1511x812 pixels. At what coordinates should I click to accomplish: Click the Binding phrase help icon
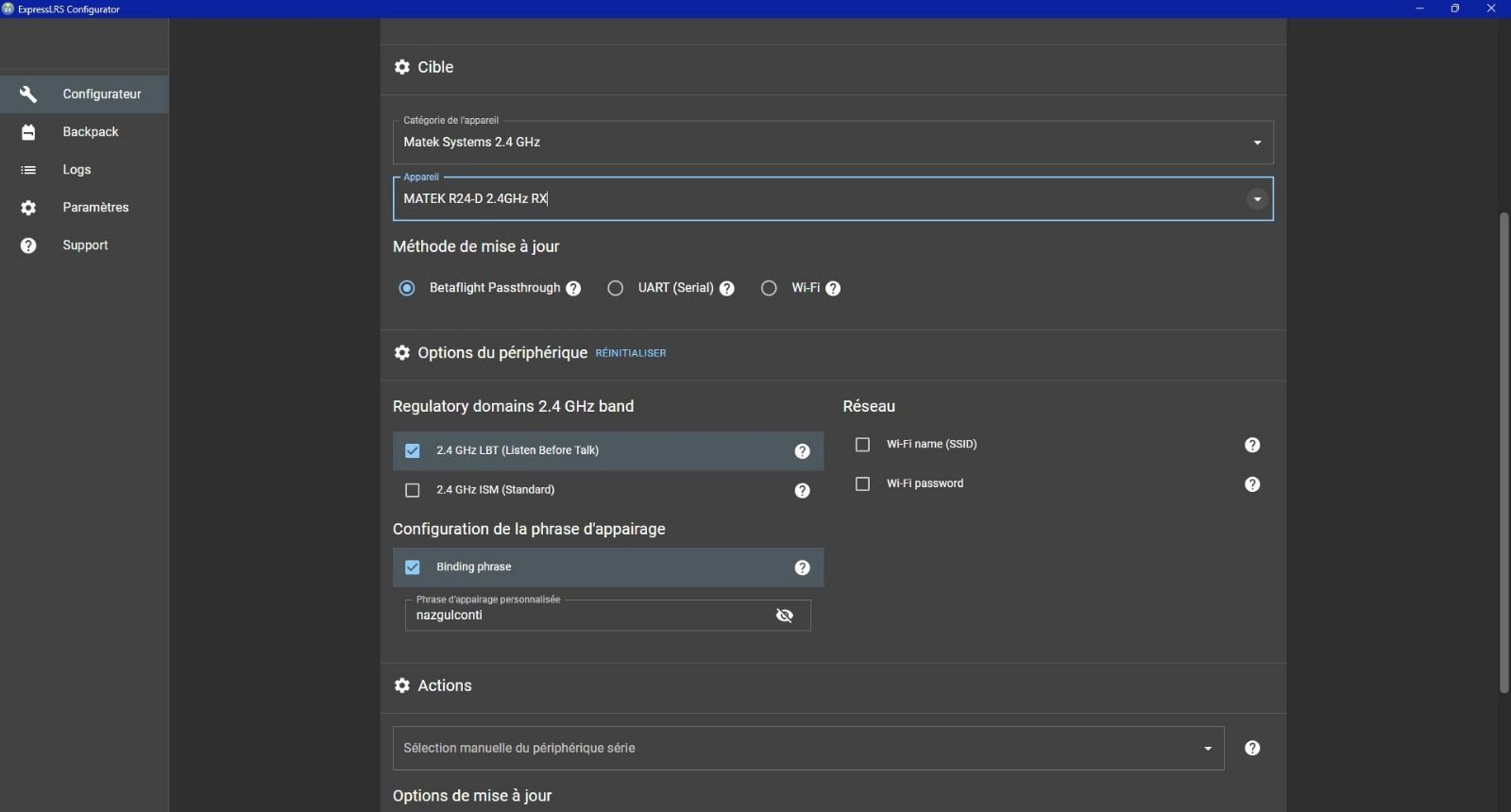point(802,567)
